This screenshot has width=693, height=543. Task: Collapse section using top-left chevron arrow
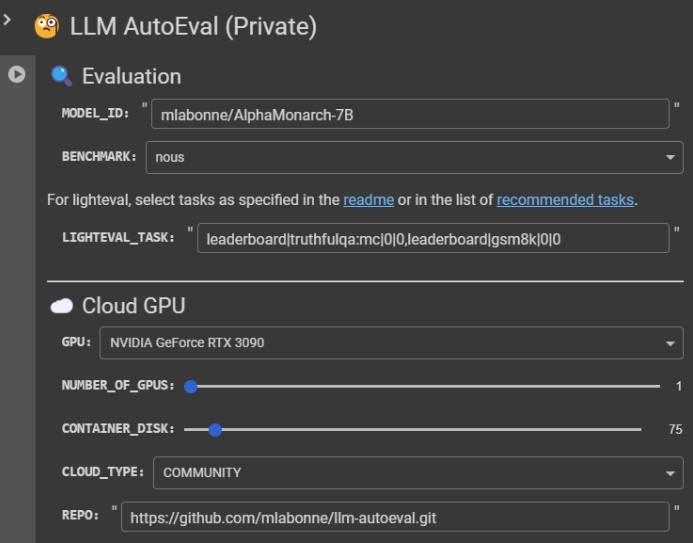(x=7, y=19)
